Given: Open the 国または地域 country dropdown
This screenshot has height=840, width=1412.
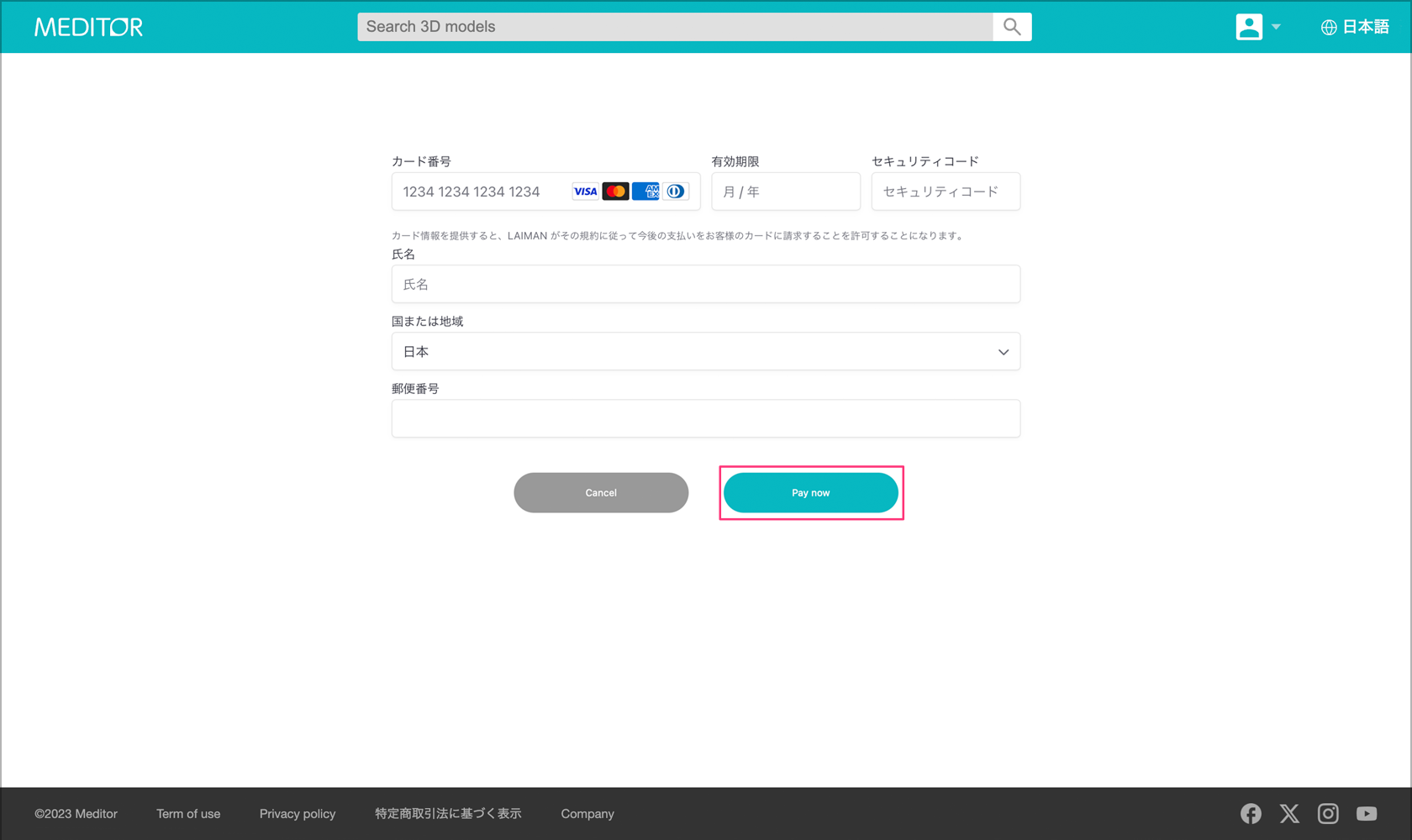Looking at the screenshot, I should [x=705, y=352].
